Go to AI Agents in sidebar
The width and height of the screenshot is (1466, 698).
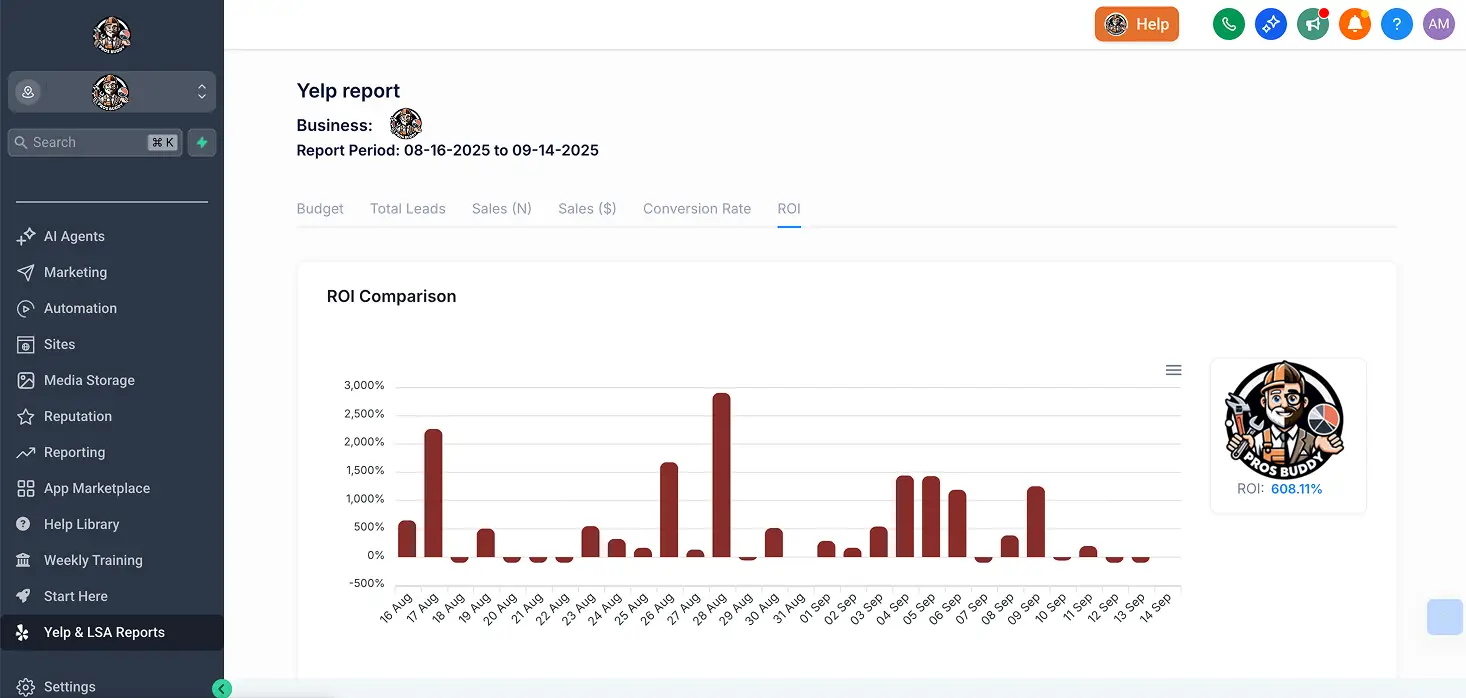tap(74, 236)
